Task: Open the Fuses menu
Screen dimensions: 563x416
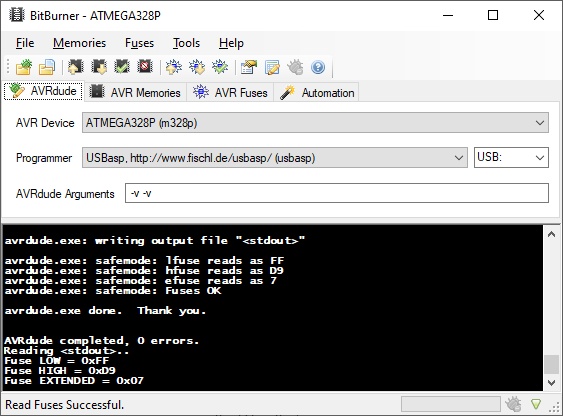Action: pos(139,43)
